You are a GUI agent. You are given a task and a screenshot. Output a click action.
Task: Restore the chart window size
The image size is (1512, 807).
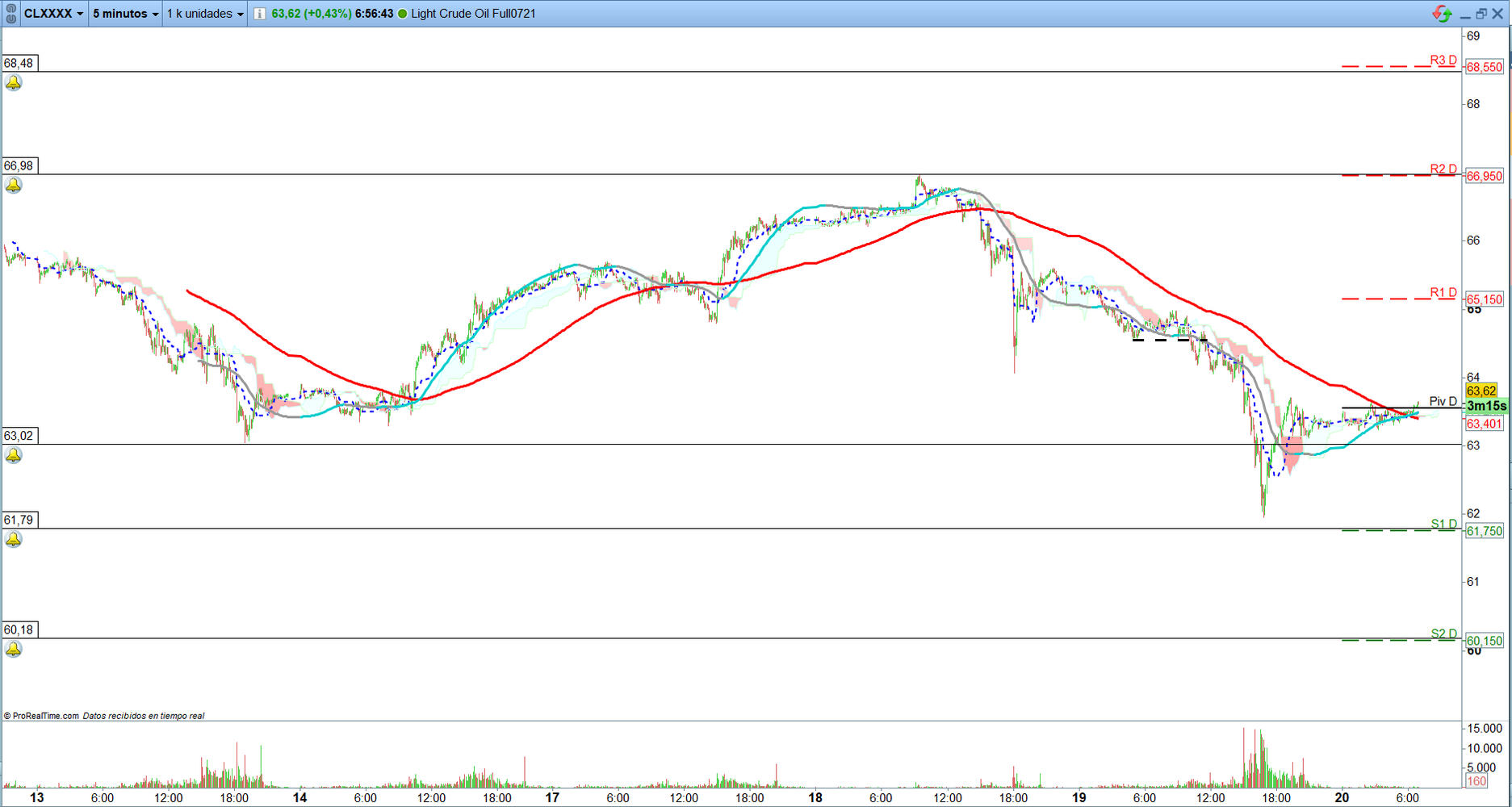point(1481,14)
